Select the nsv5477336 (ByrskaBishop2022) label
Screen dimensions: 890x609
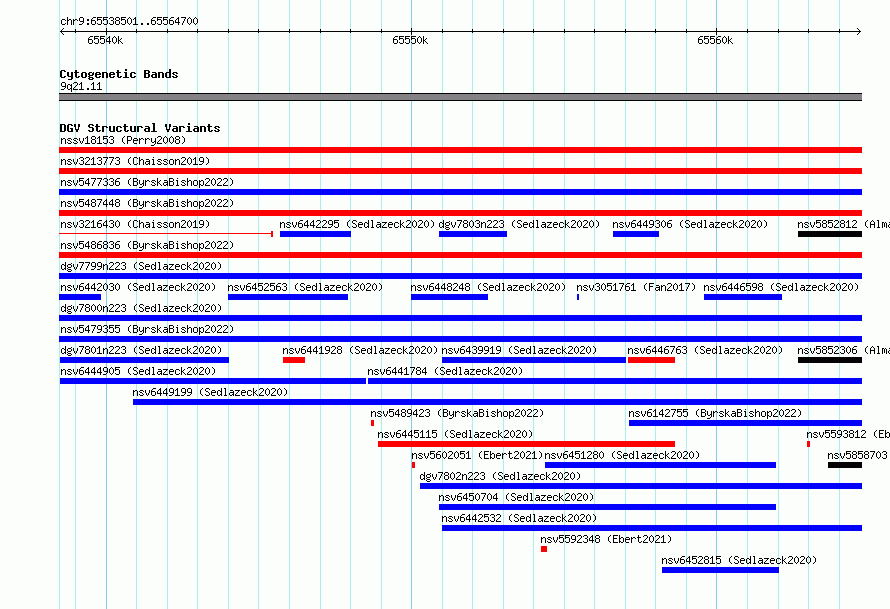point(147,182)
